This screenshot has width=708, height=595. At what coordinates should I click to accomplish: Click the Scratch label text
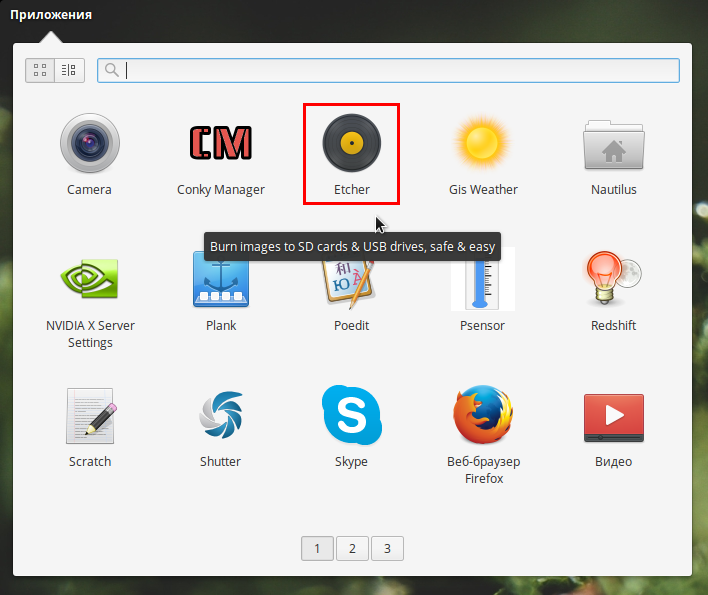[90, 461]
